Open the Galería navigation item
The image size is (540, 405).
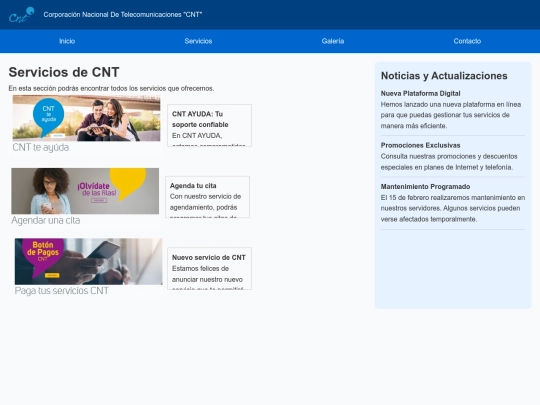coord(333,41)
